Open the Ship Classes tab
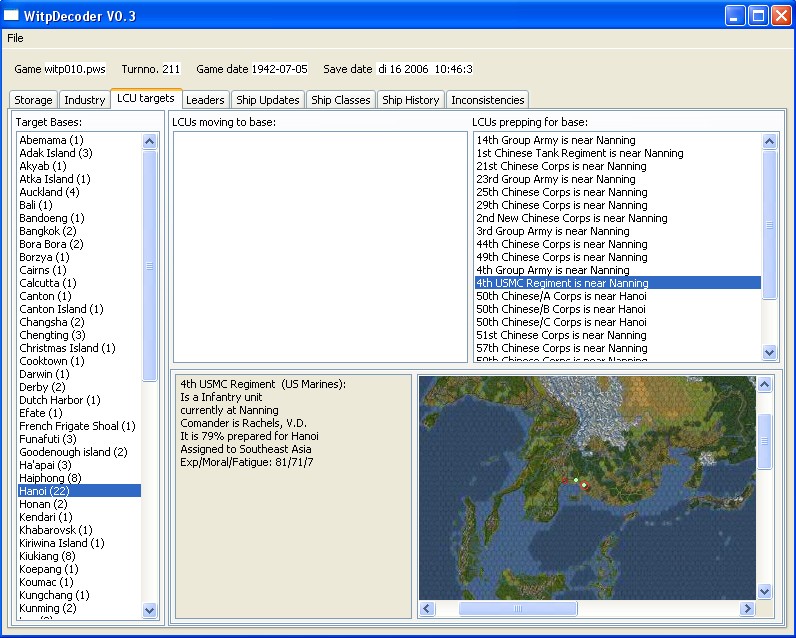 pos(341,100)
